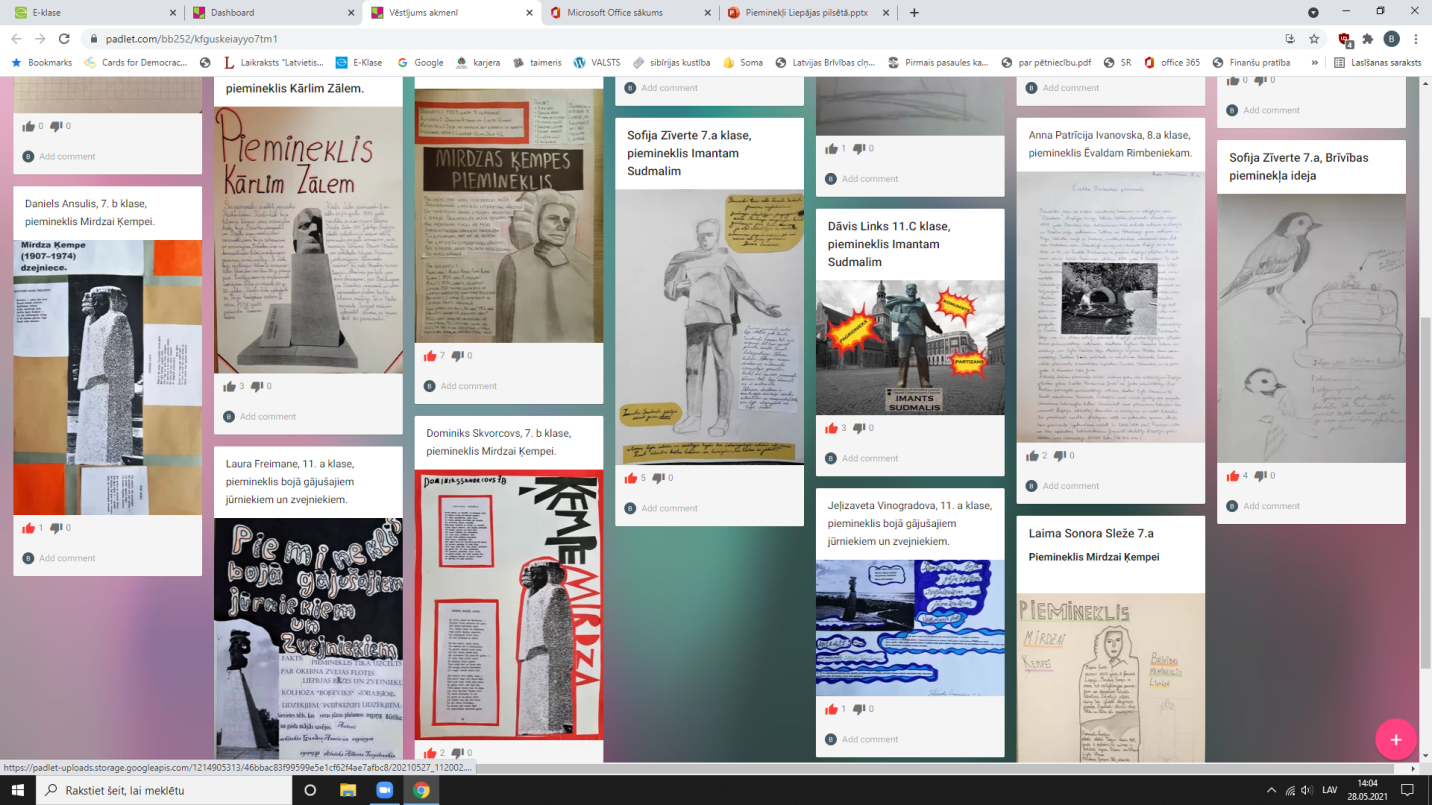The image size is (1432, 805).
Task: Open the volume control in system tray
Action: pos(1305,790)
